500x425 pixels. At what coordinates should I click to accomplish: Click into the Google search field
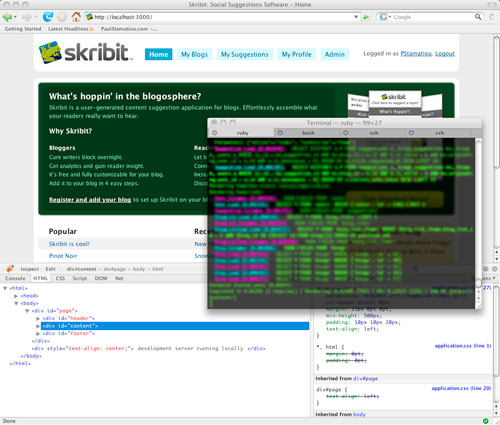[432, 17]
